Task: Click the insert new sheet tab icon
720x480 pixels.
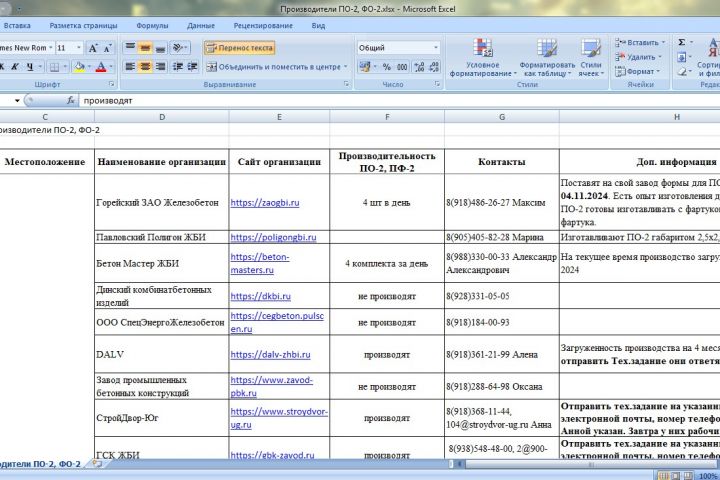Action: coord(97,464)
